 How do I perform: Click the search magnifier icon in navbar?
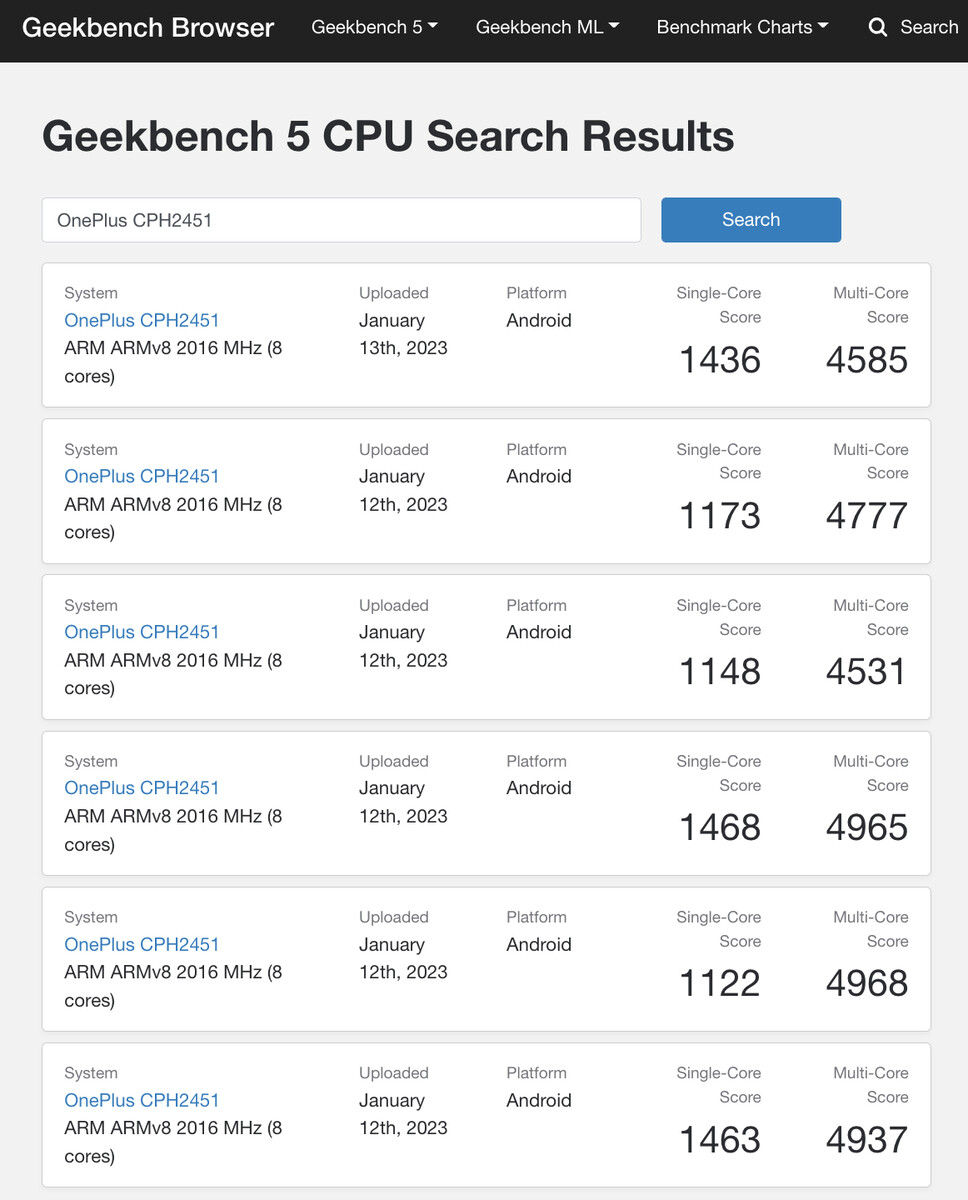(x=878, y=28)
